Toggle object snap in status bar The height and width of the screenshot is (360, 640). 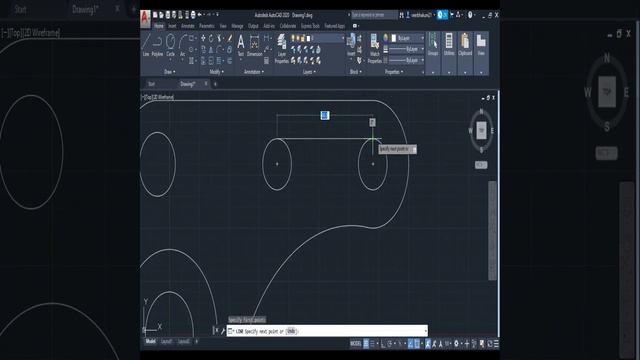pyautogui.click(x=417, y=344)
